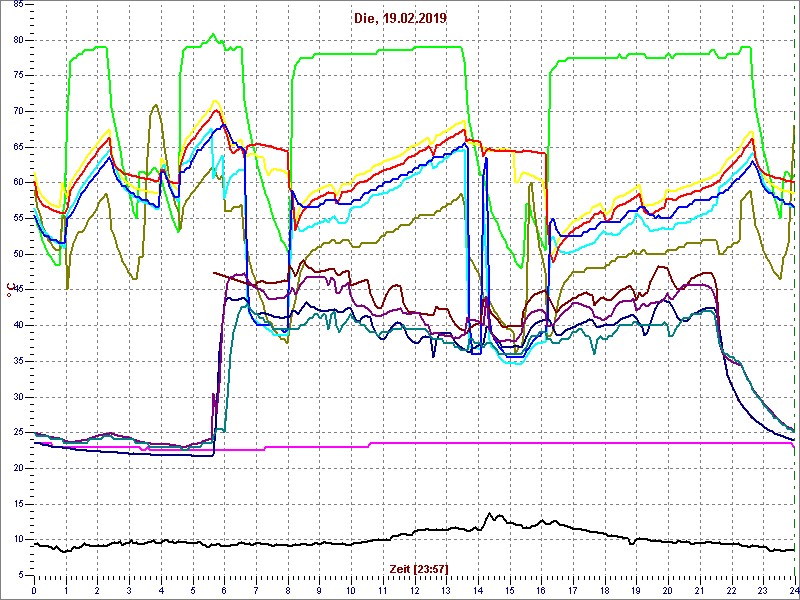
Task: Pick hour 6 on the time axis
Action: coord(224,590)
